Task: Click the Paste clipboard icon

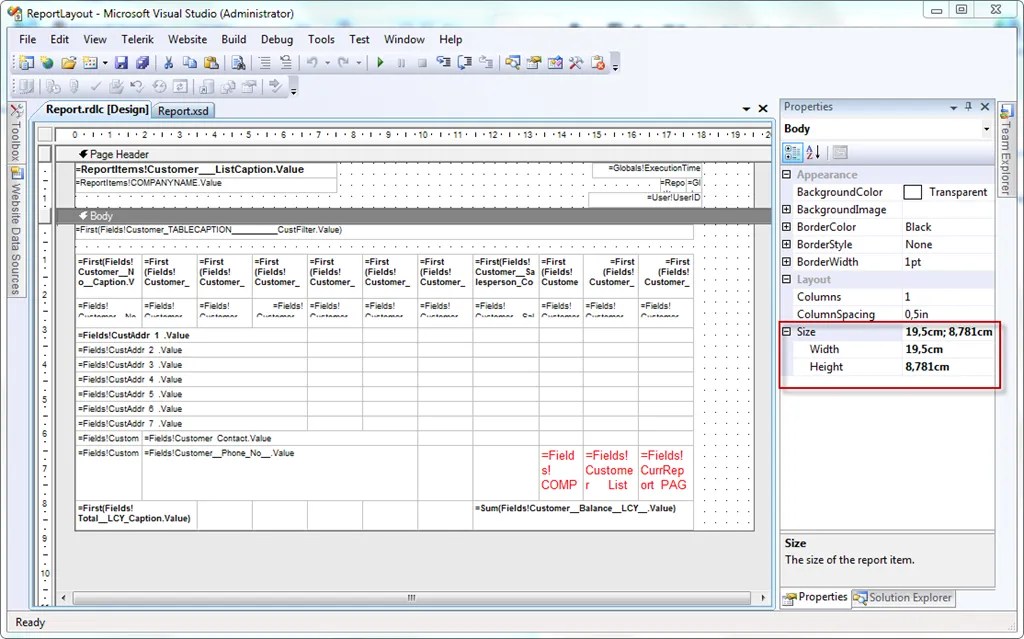Action: click(211, 63)
